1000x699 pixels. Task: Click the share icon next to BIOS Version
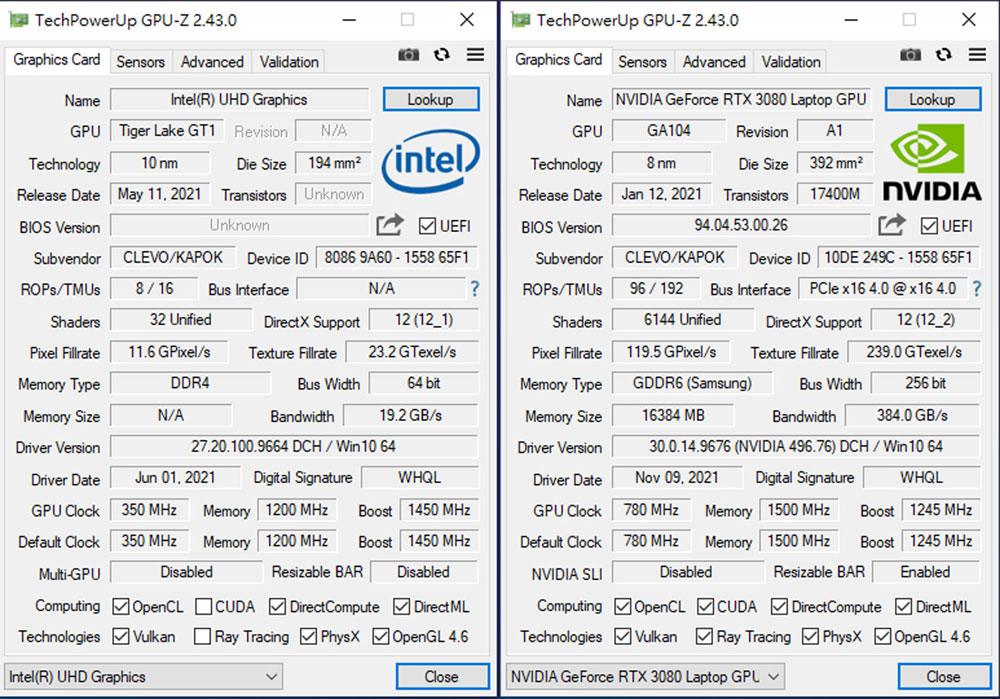(x=389, y=225)
